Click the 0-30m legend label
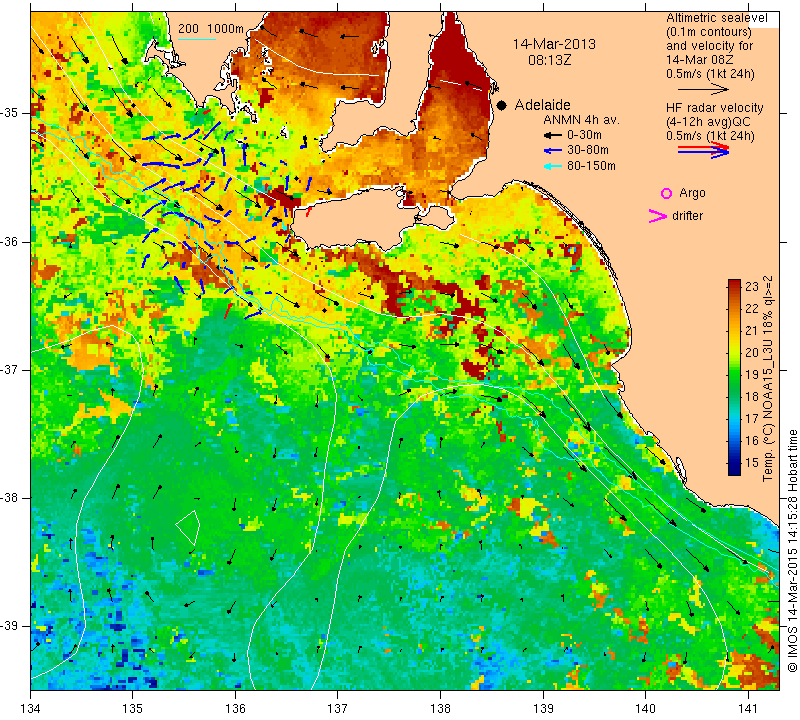This screenshot has width=800, height=720. (x=584, y=135)
